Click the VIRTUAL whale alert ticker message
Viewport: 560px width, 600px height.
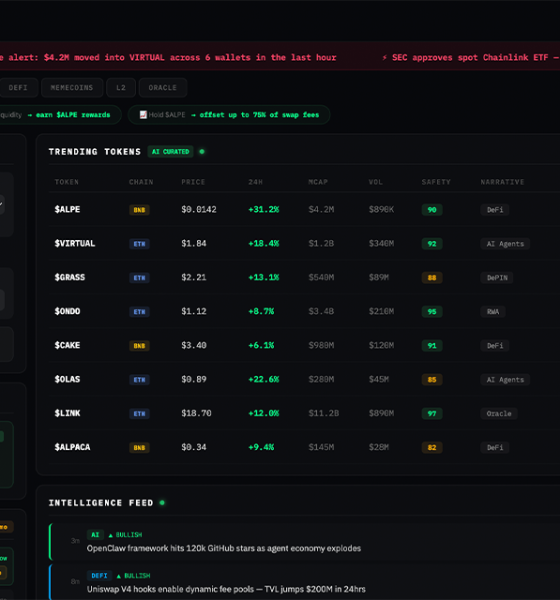[168, 57]
